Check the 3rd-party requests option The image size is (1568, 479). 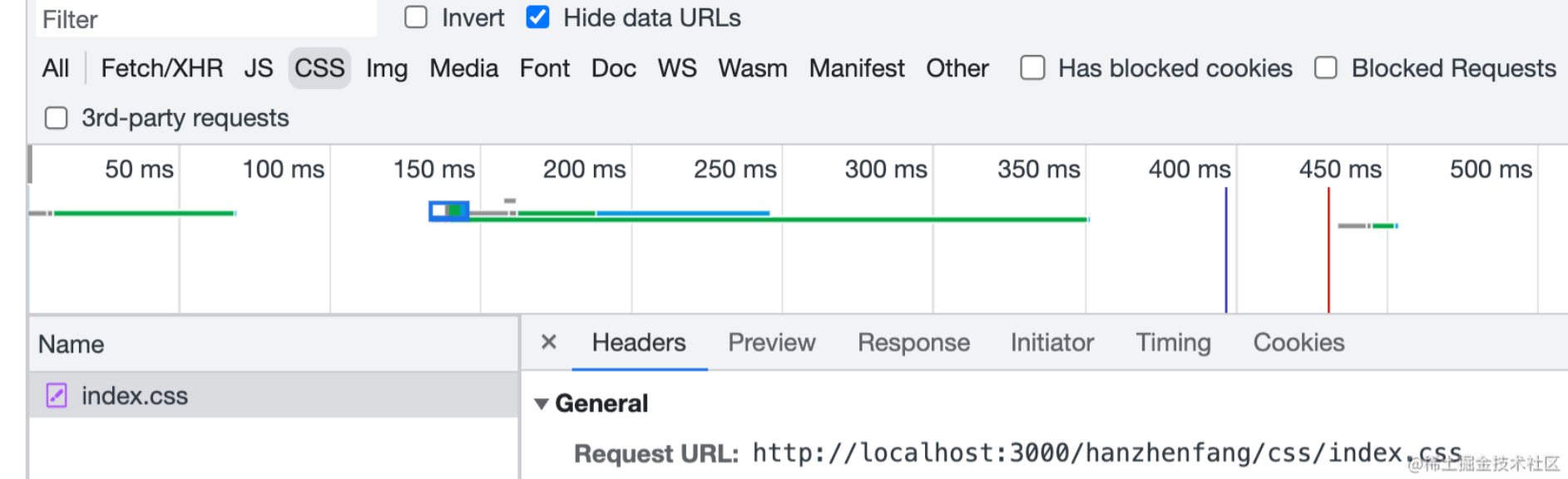click(x=57, y=118)
